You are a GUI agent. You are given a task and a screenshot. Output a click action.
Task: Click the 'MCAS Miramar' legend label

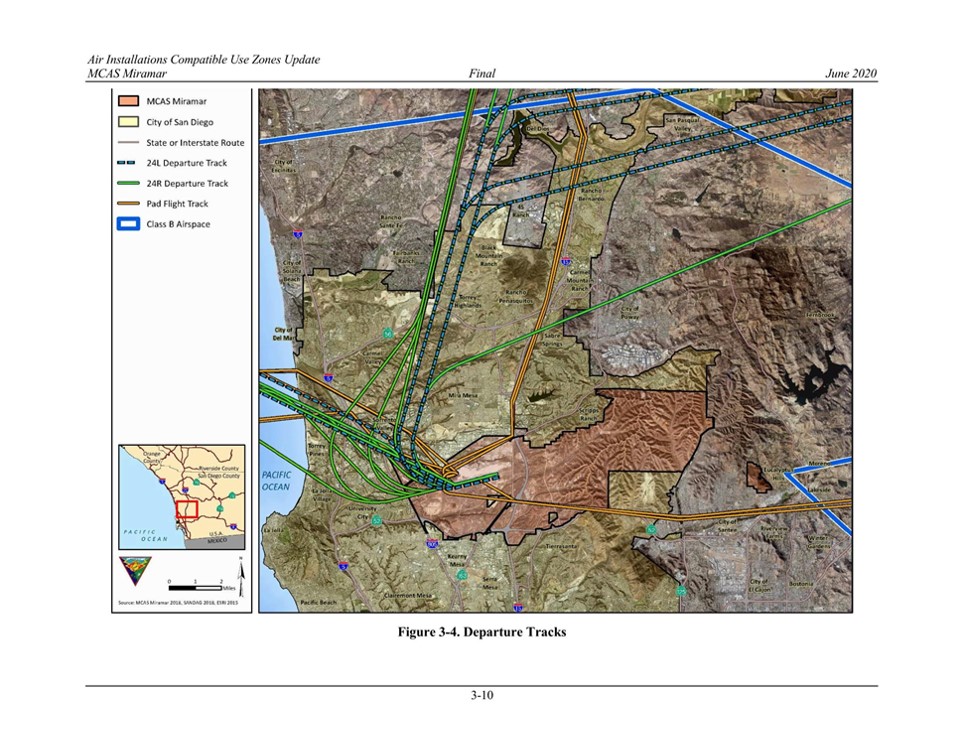coord(176,101)
